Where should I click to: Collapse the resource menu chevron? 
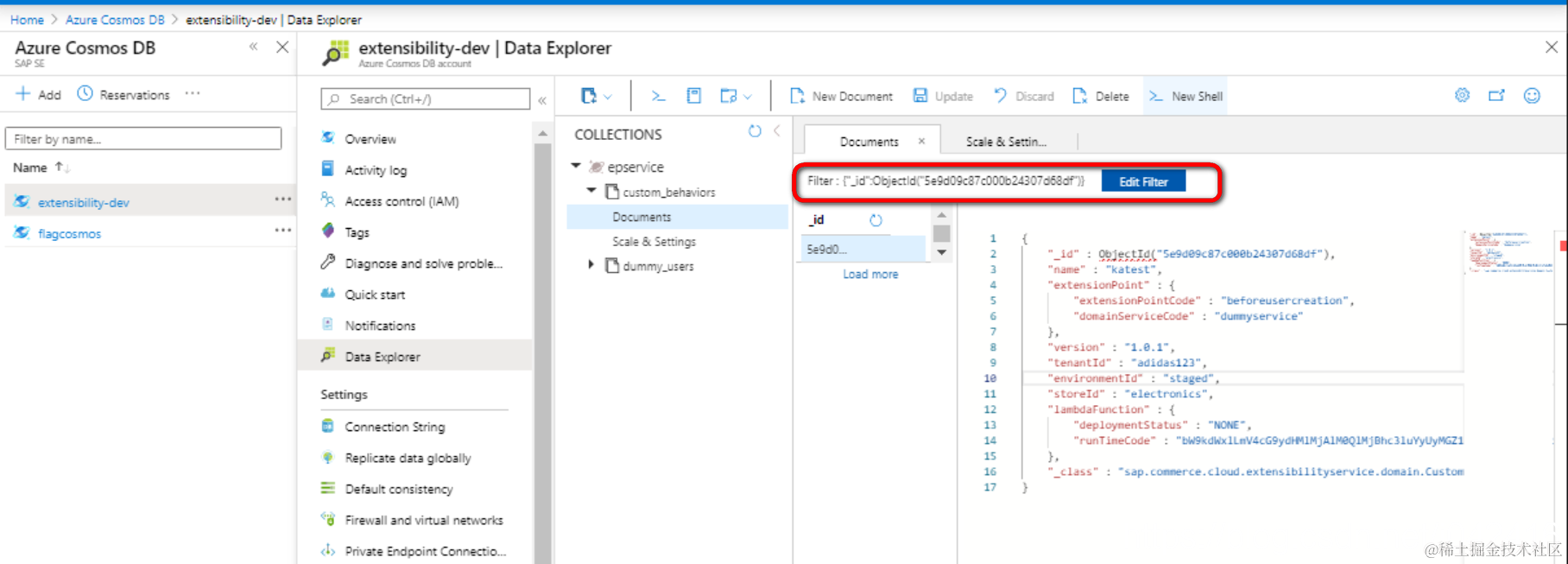click(x=542, y=100)
